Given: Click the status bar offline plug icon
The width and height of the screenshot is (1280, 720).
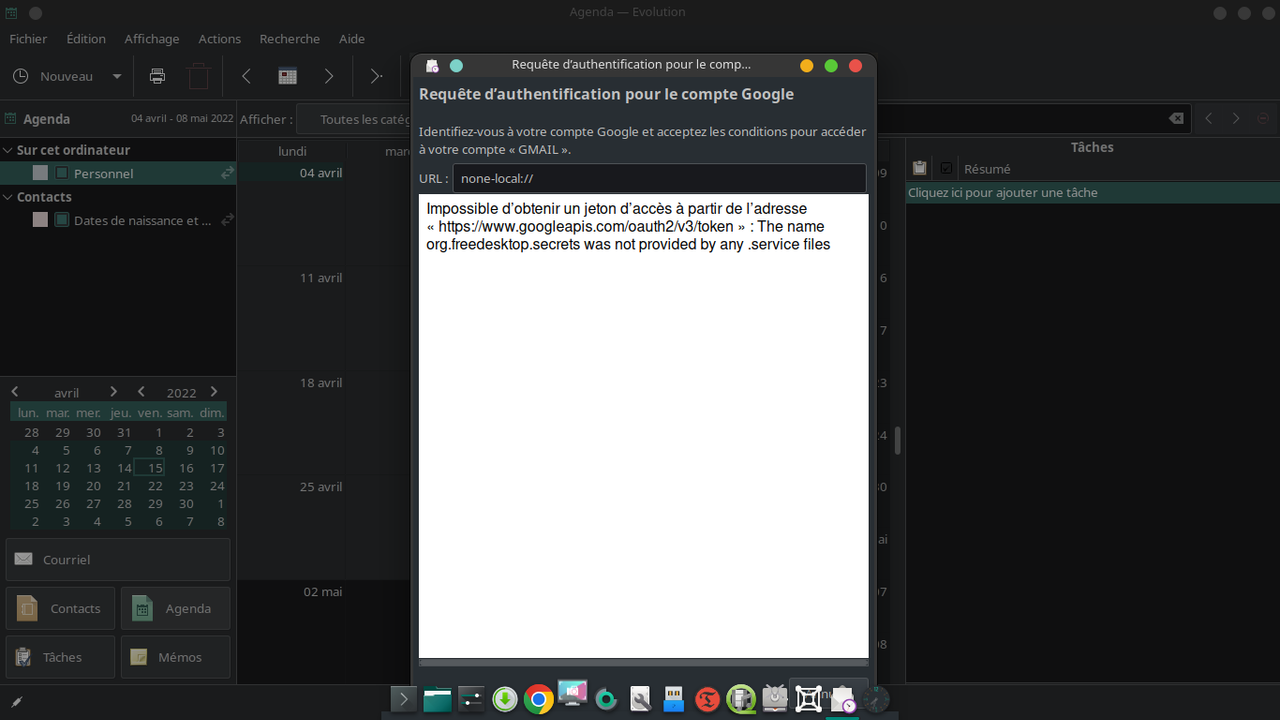Looking at the screenshot, I should tap(16, 702).
